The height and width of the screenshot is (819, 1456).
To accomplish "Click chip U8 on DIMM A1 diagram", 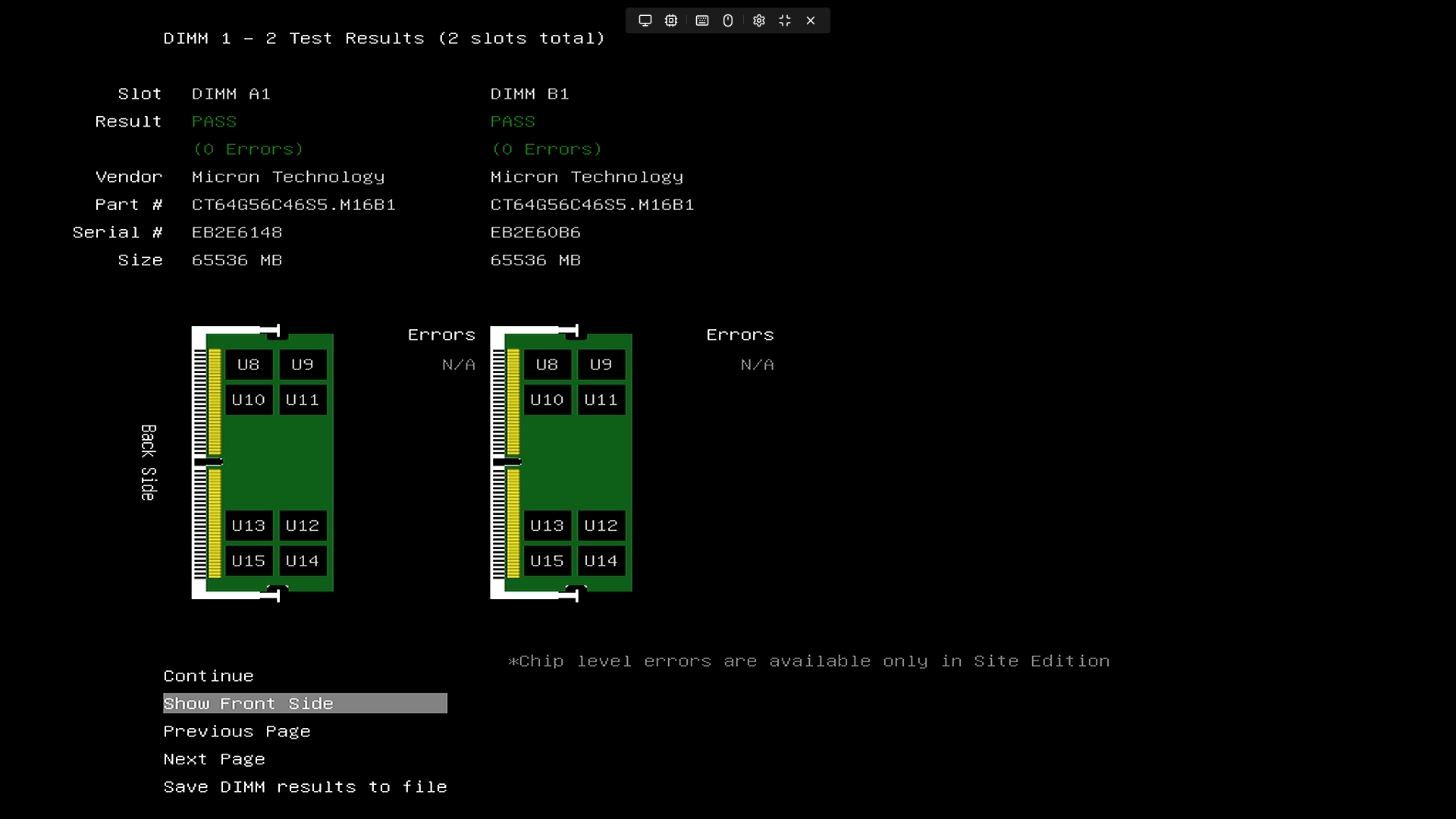I will coord(249,365).
